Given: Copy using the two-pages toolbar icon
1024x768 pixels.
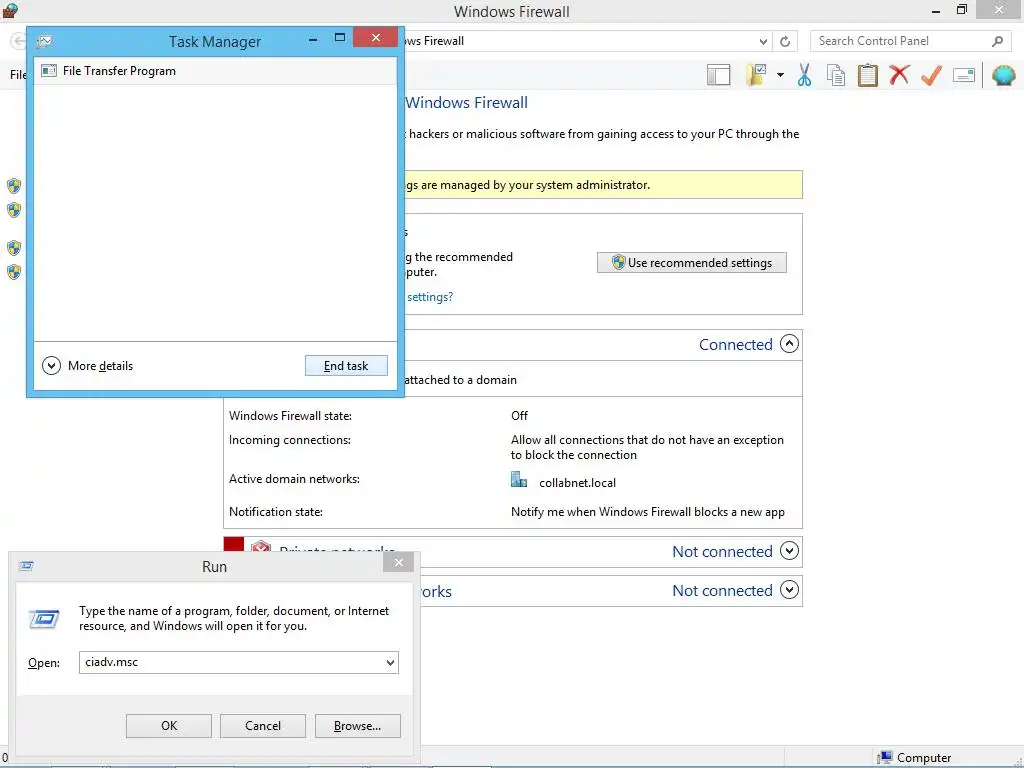Looking at the screenshot, I should [x=836, y=75].
